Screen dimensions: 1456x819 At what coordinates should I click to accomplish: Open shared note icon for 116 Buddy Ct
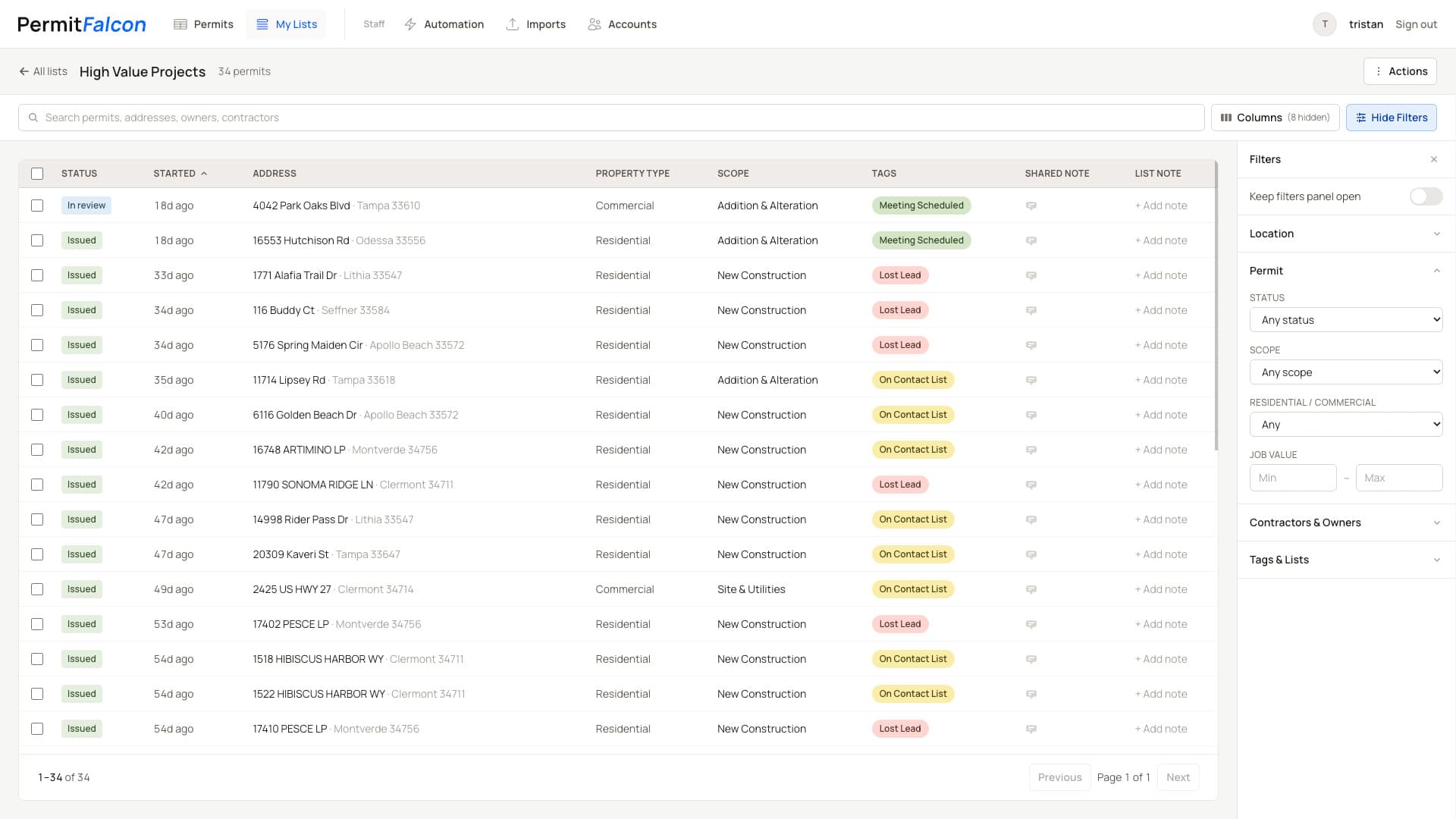1031,310
